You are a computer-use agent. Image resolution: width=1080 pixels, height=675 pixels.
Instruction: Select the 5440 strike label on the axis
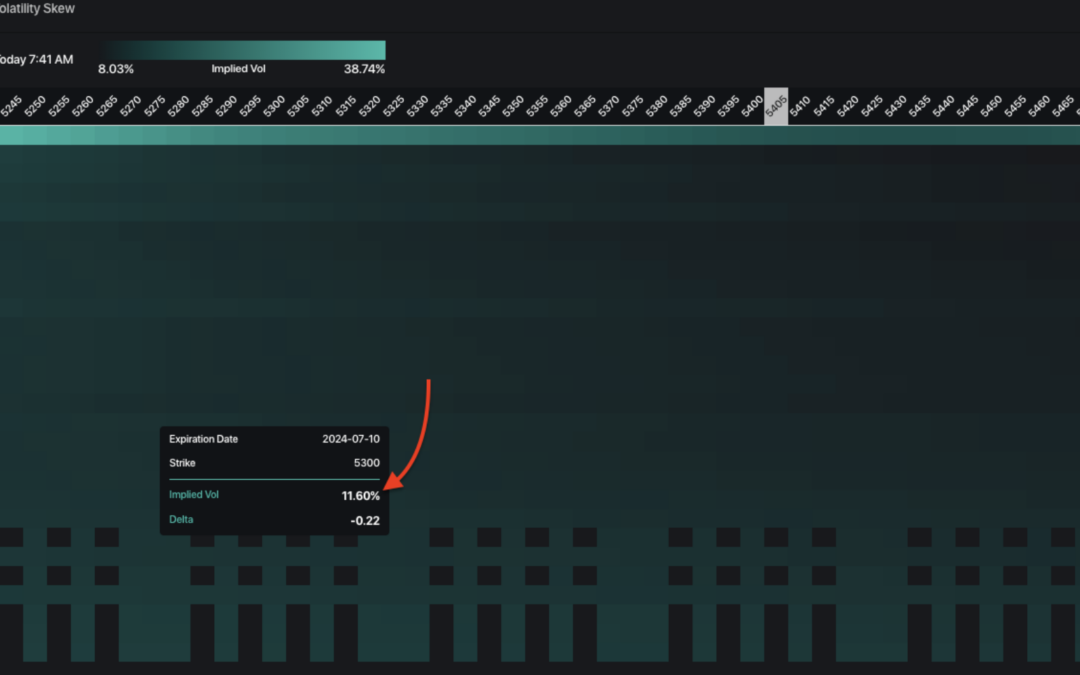(x=943, y=106)
